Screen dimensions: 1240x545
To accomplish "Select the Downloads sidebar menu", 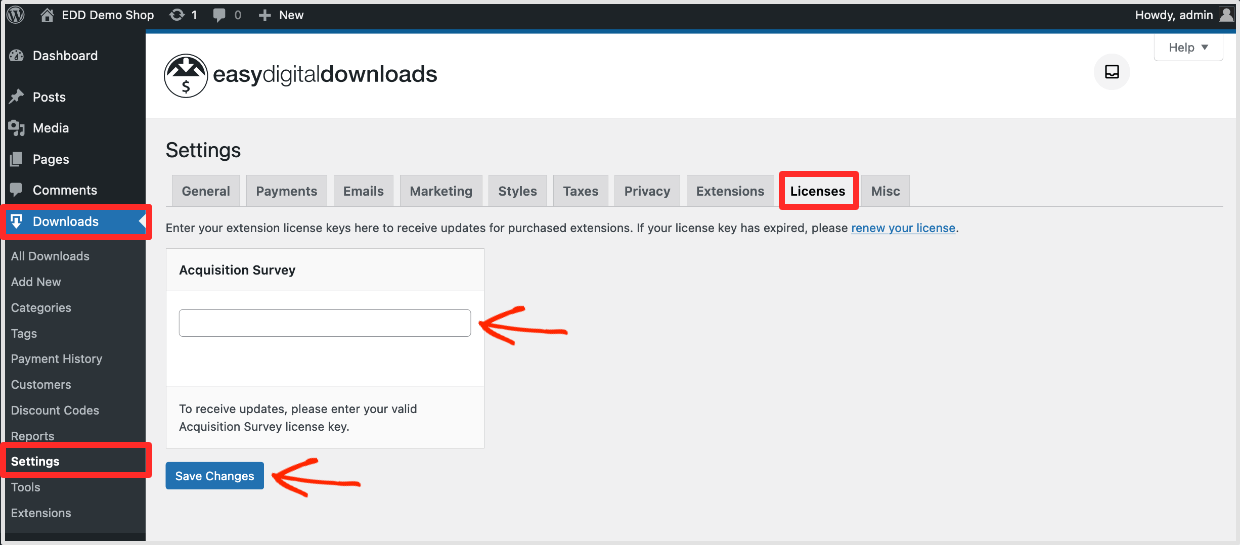I will pyautogui.click(x=73, y=221).
